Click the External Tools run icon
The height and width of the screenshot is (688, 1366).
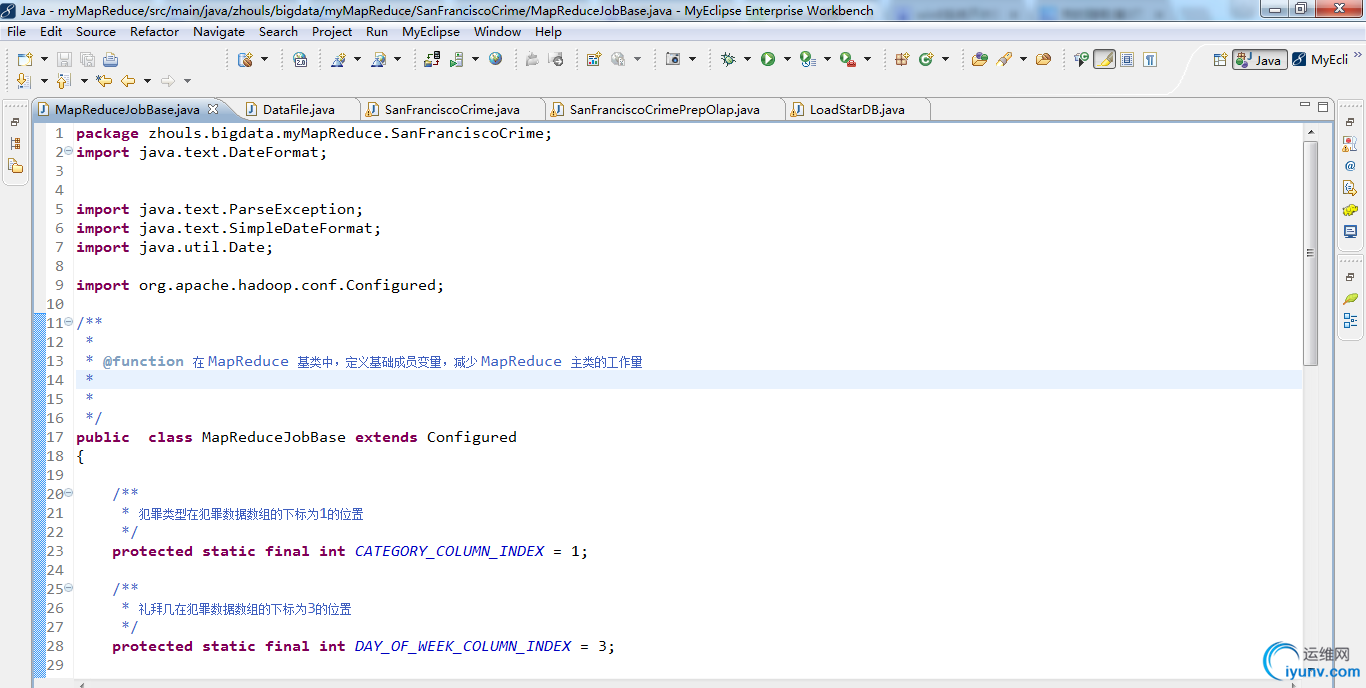pyautogui.click(x=847, y=60)
